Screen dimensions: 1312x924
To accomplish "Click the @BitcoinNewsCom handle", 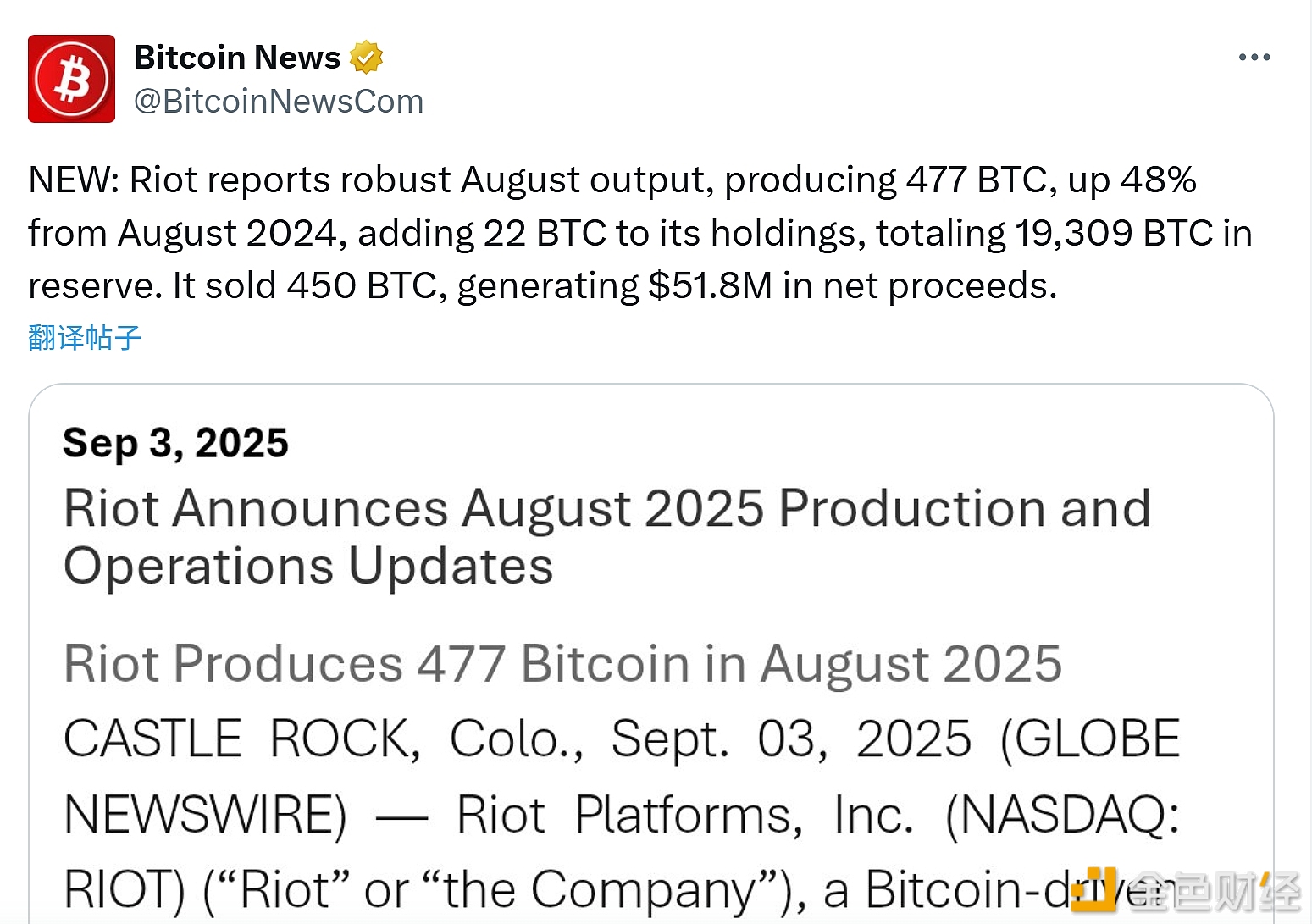I will (278, 102).
